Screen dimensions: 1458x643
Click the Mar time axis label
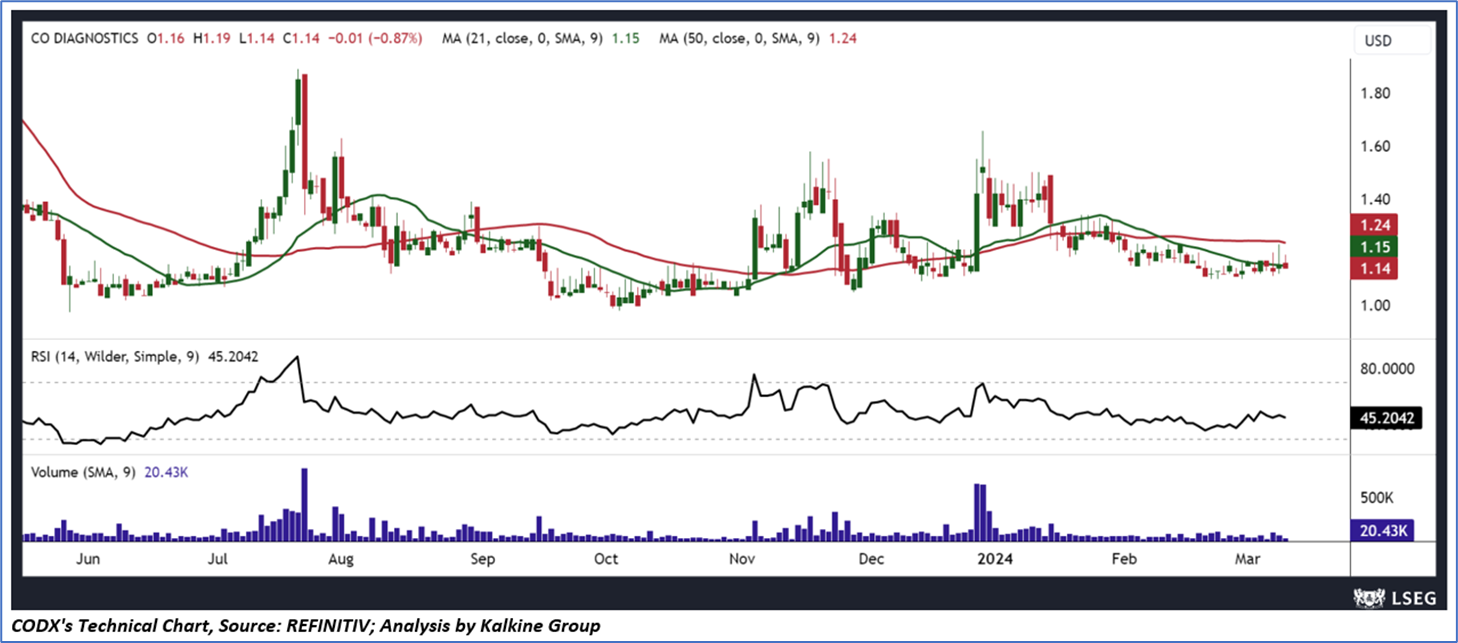pyautogui.click(x=1247, y=559)
